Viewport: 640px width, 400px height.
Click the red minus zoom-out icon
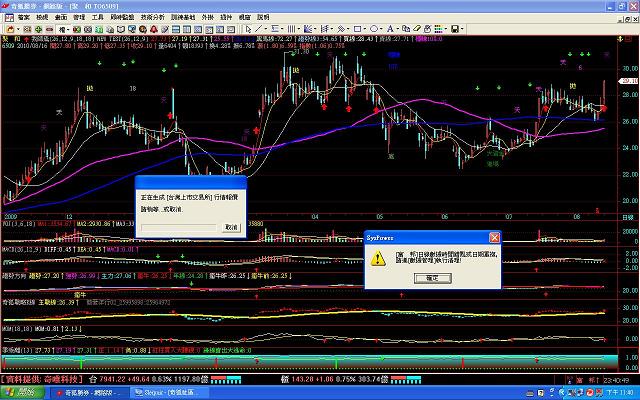point(49,29)
